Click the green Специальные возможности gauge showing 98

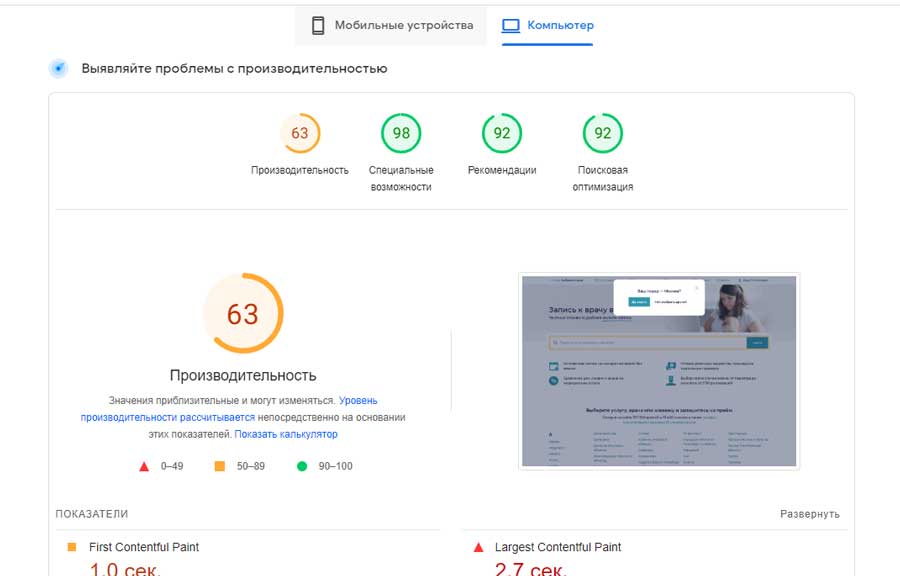tap(400, 131)
